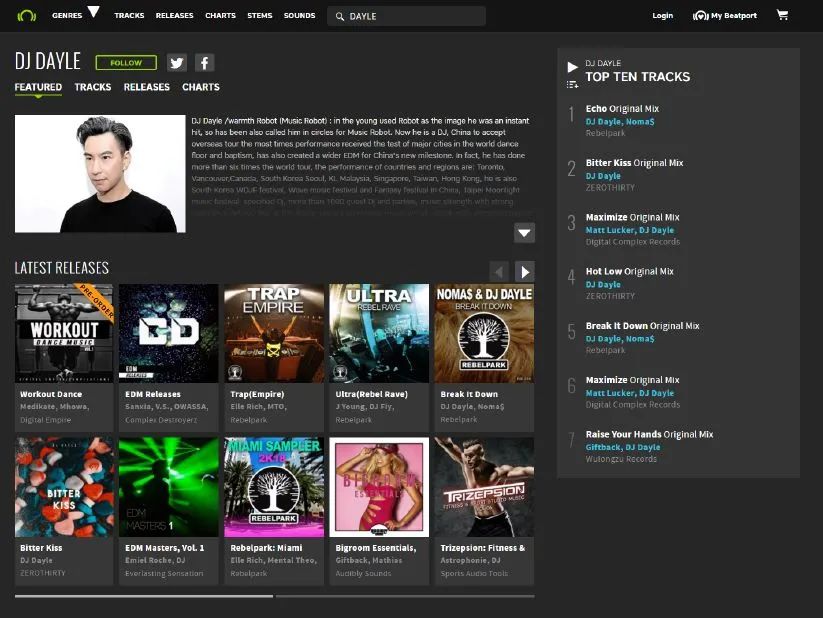Open the Releases menu in navbar

point(174,16)
